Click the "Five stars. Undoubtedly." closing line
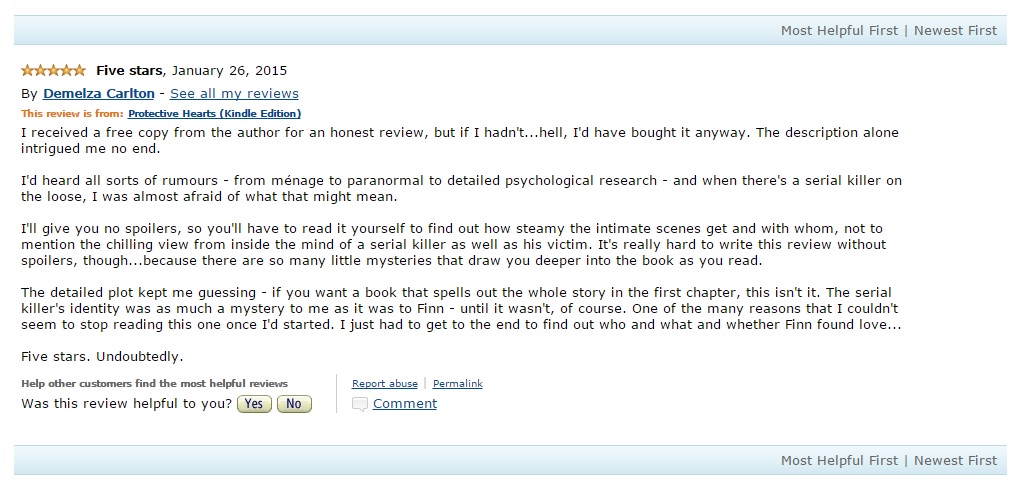 tap(102, 356)
